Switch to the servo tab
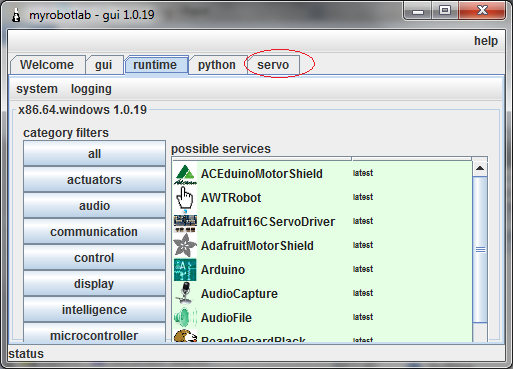This screenshot has width=513, height=369. click(x=273, y=65)
